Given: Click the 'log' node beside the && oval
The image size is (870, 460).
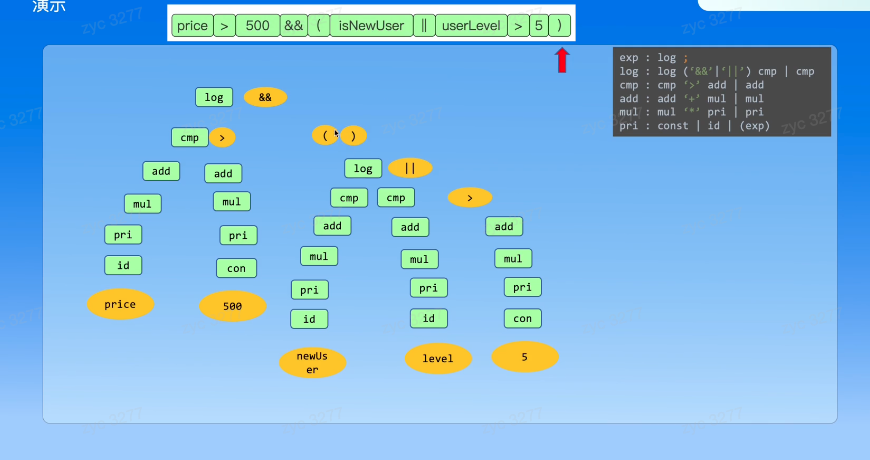Looking at the screenshot, I should (x=214, y=97).
